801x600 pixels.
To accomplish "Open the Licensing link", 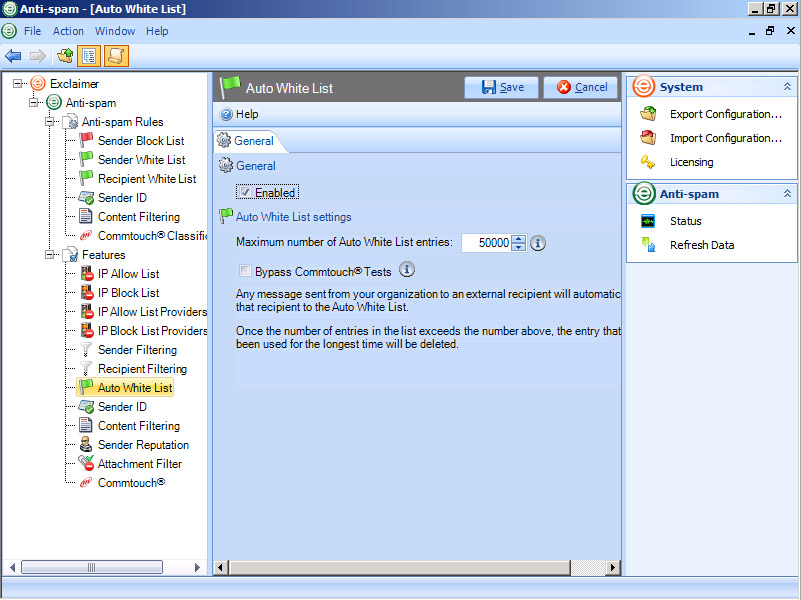I will [x=692, y=162].
